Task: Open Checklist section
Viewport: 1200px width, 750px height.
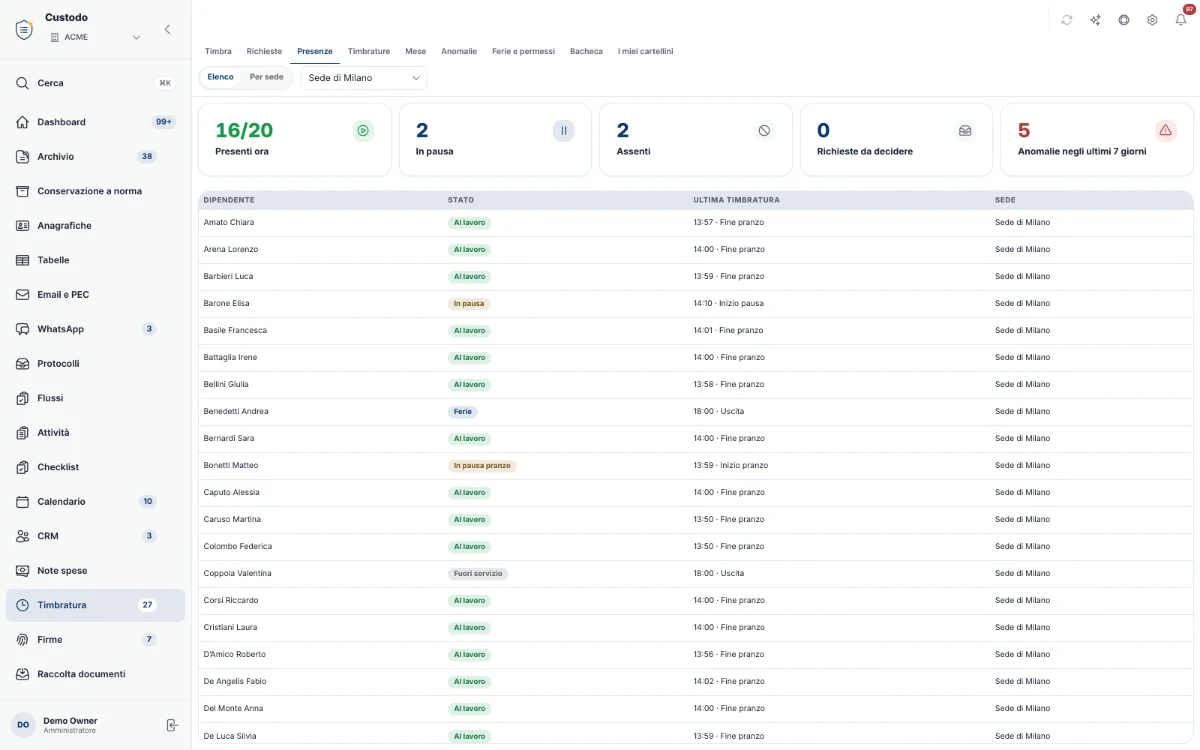Action: click(95, 467)
